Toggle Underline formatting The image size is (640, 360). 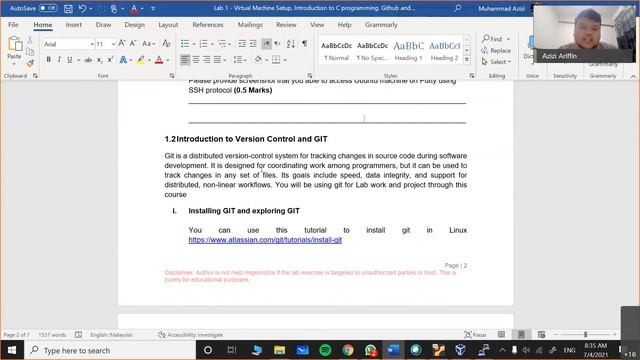click(x=70, y=60)
